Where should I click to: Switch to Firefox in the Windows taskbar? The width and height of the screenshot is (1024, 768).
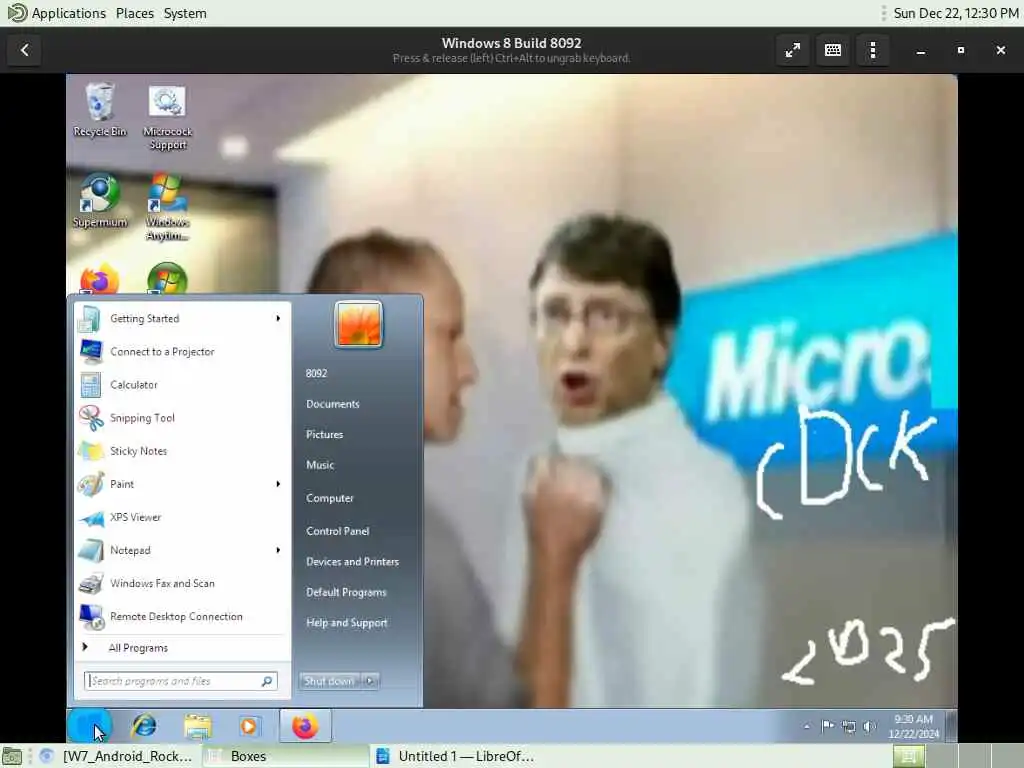[x=305, y=726]
